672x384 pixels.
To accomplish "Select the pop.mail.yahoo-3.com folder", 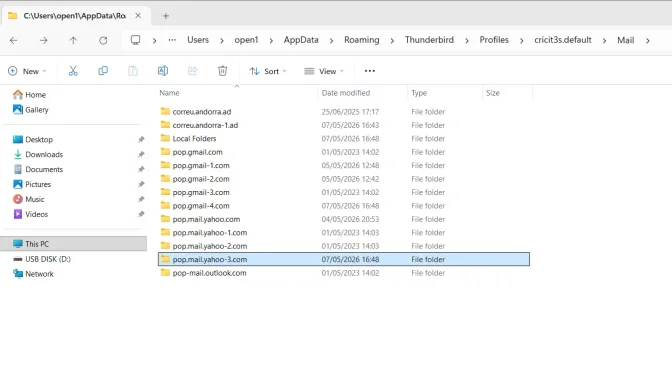I will (x=344, y=259).
